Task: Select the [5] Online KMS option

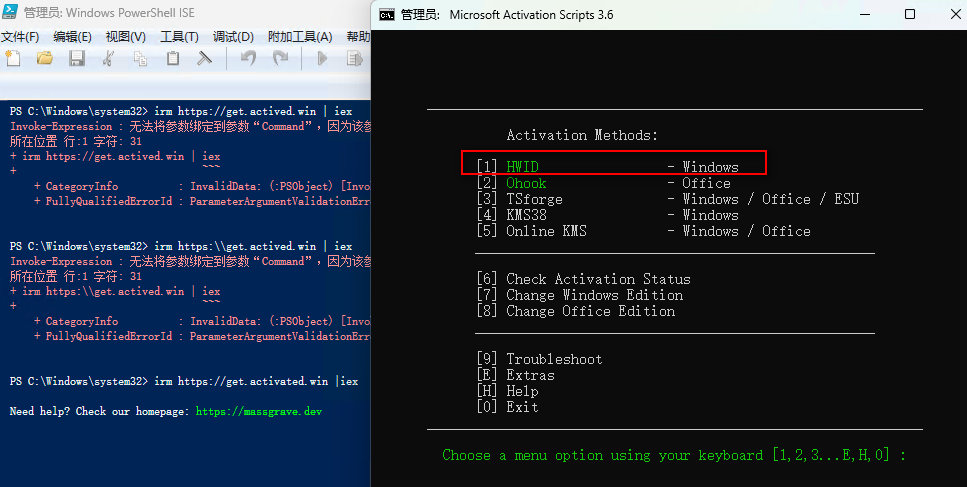Action: pos(643,231)
